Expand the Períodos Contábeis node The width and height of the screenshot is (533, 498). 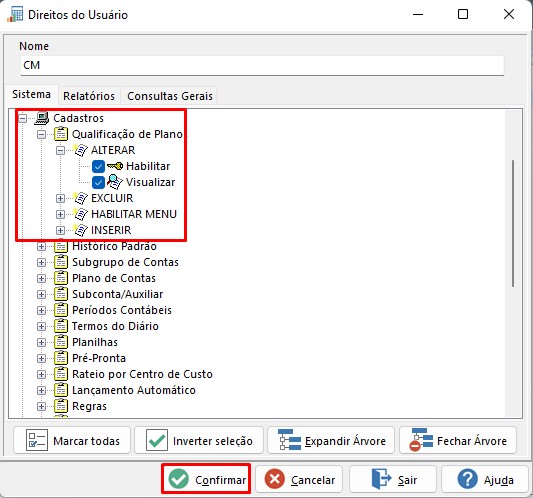41,310
